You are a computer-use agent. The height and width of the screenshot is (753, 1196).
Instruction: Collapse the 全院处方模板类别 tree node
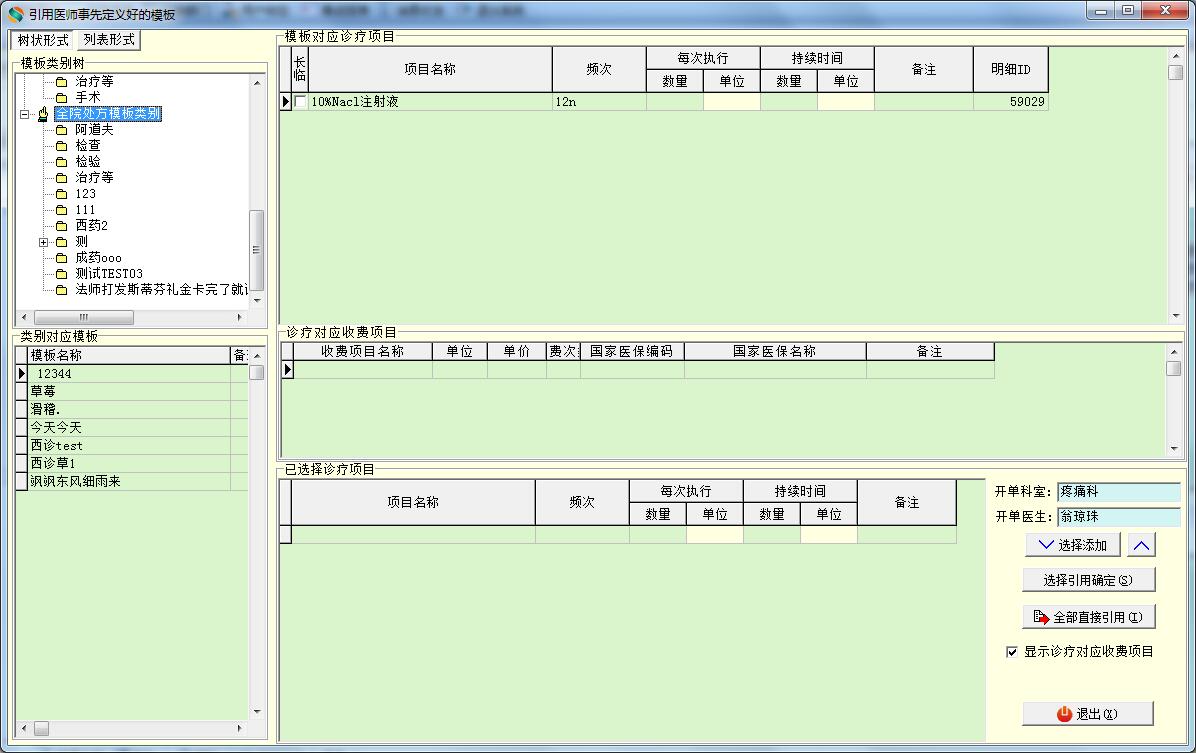24,114
